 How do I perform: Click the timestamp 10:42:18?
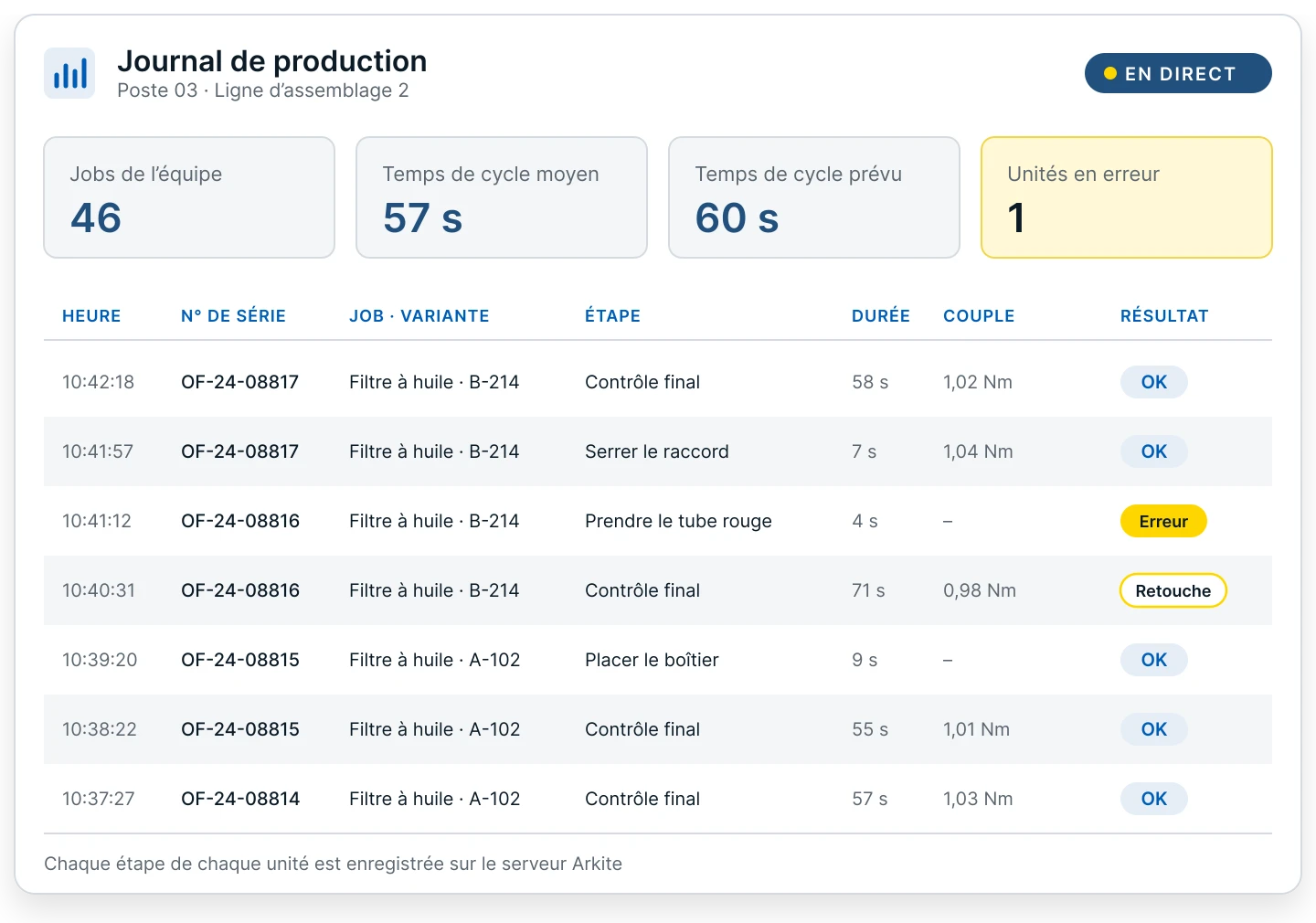[x=99, y=382]
